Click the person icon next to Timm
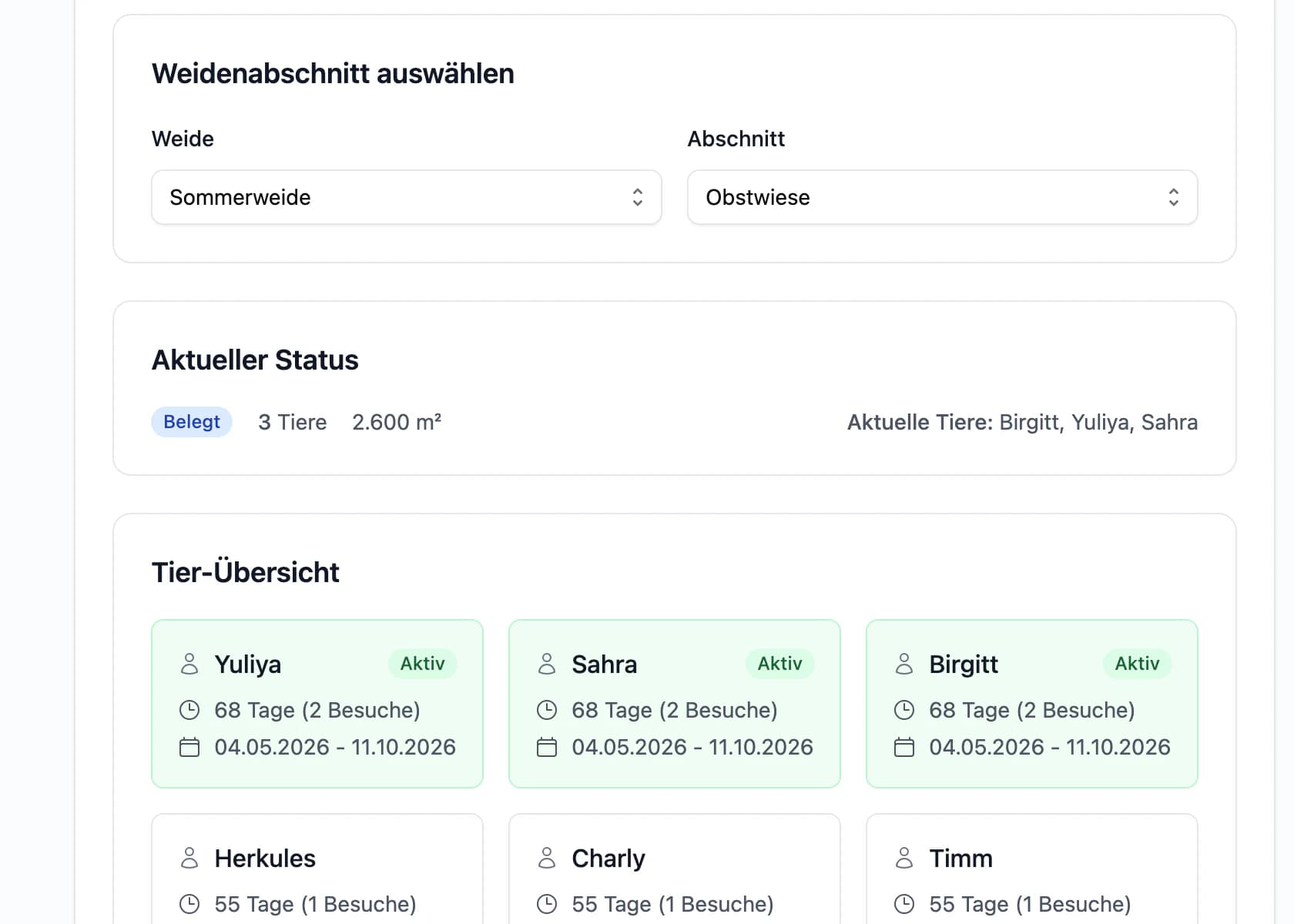 tap(904, 858)
